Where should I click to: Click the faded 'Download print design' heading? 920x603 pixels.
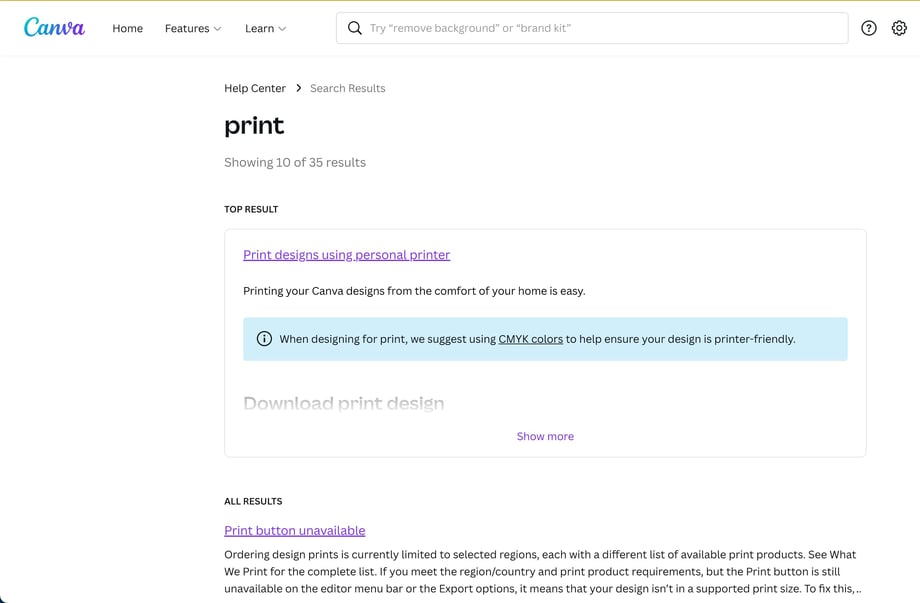(x=343, y=403)
